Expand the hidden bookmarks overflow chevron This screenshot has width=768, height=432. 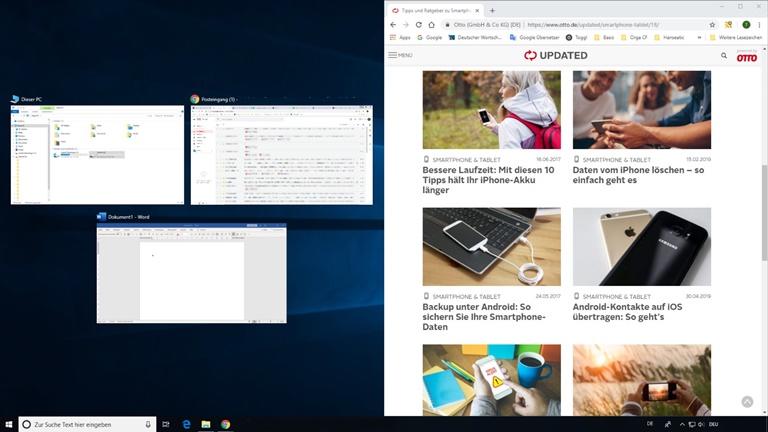699,38
